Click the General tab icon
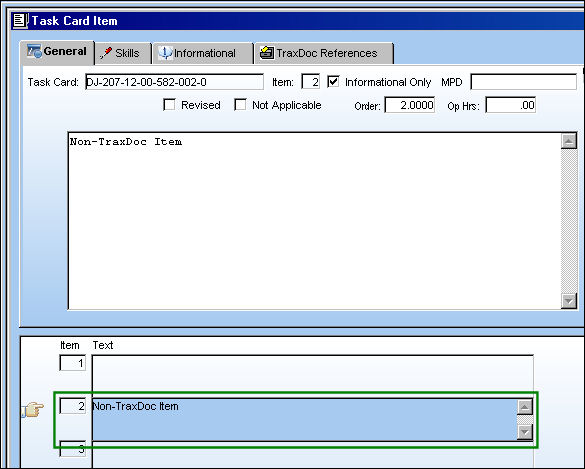Screen dimensions: 585x469 34,51
